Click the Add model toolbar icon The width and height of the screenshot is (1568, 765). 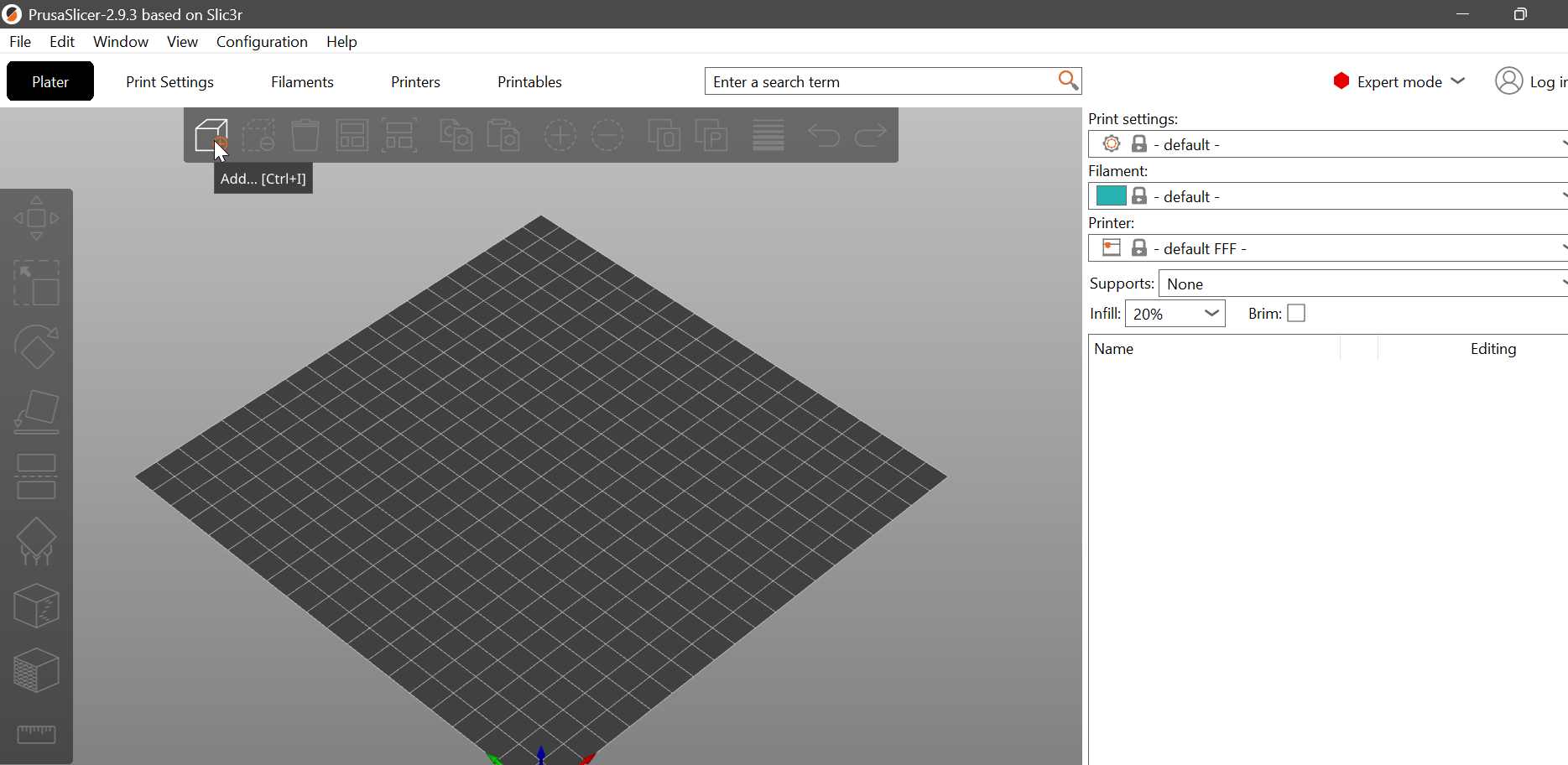(x=211, y=135)
